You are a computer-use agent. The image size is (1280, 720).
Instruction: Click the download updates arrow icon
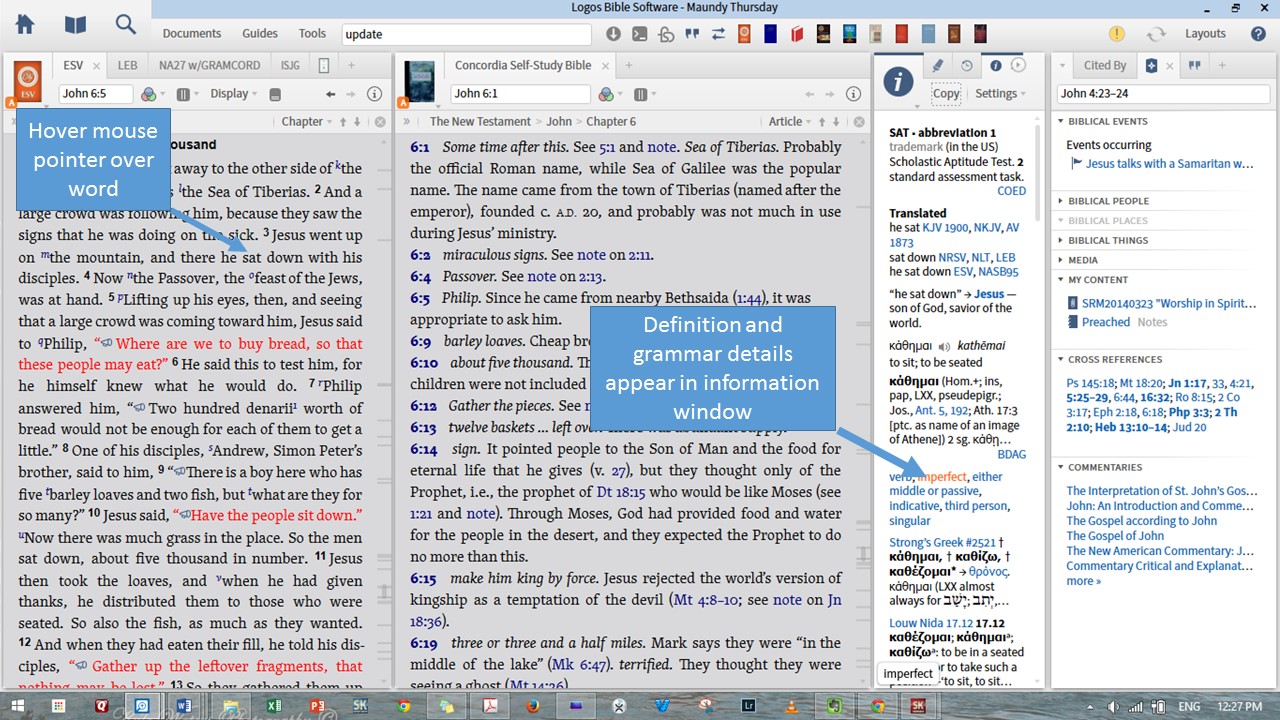click(613, 33)
